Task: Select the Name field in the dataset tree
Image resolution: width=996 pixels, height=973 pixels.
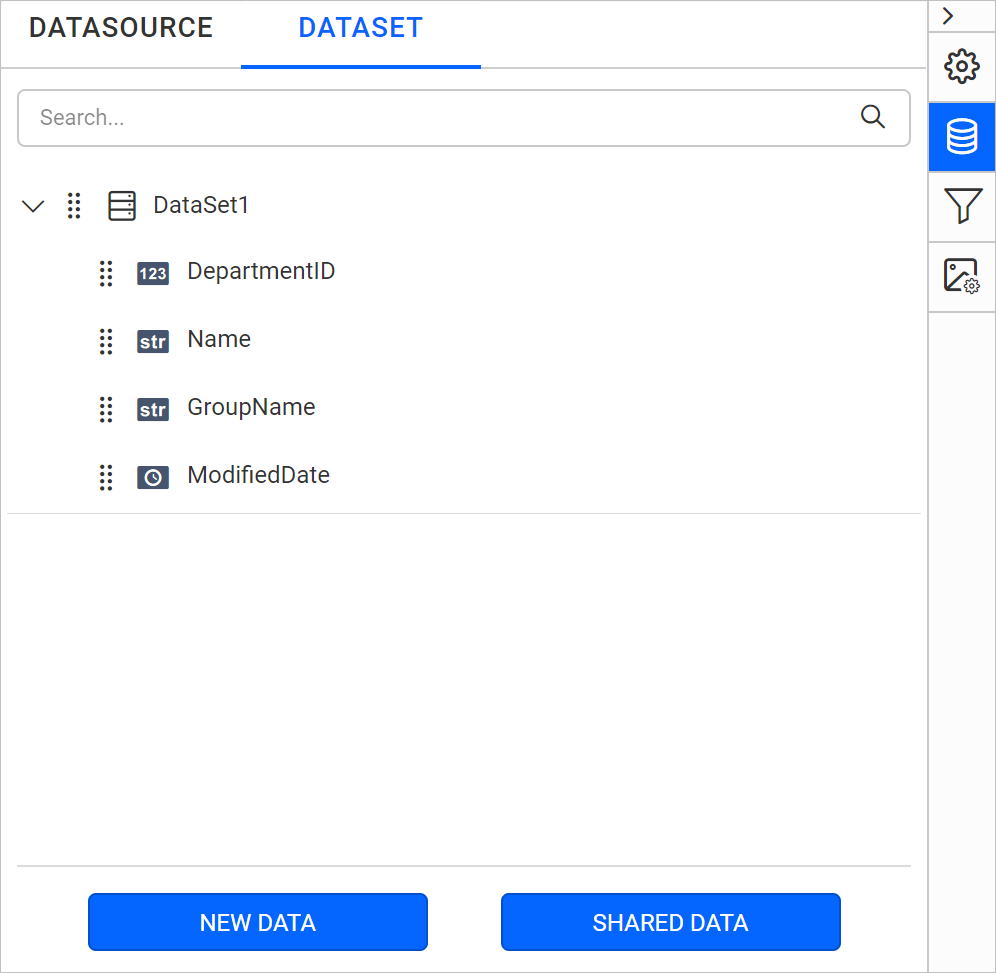Action: tap(219, 340)
